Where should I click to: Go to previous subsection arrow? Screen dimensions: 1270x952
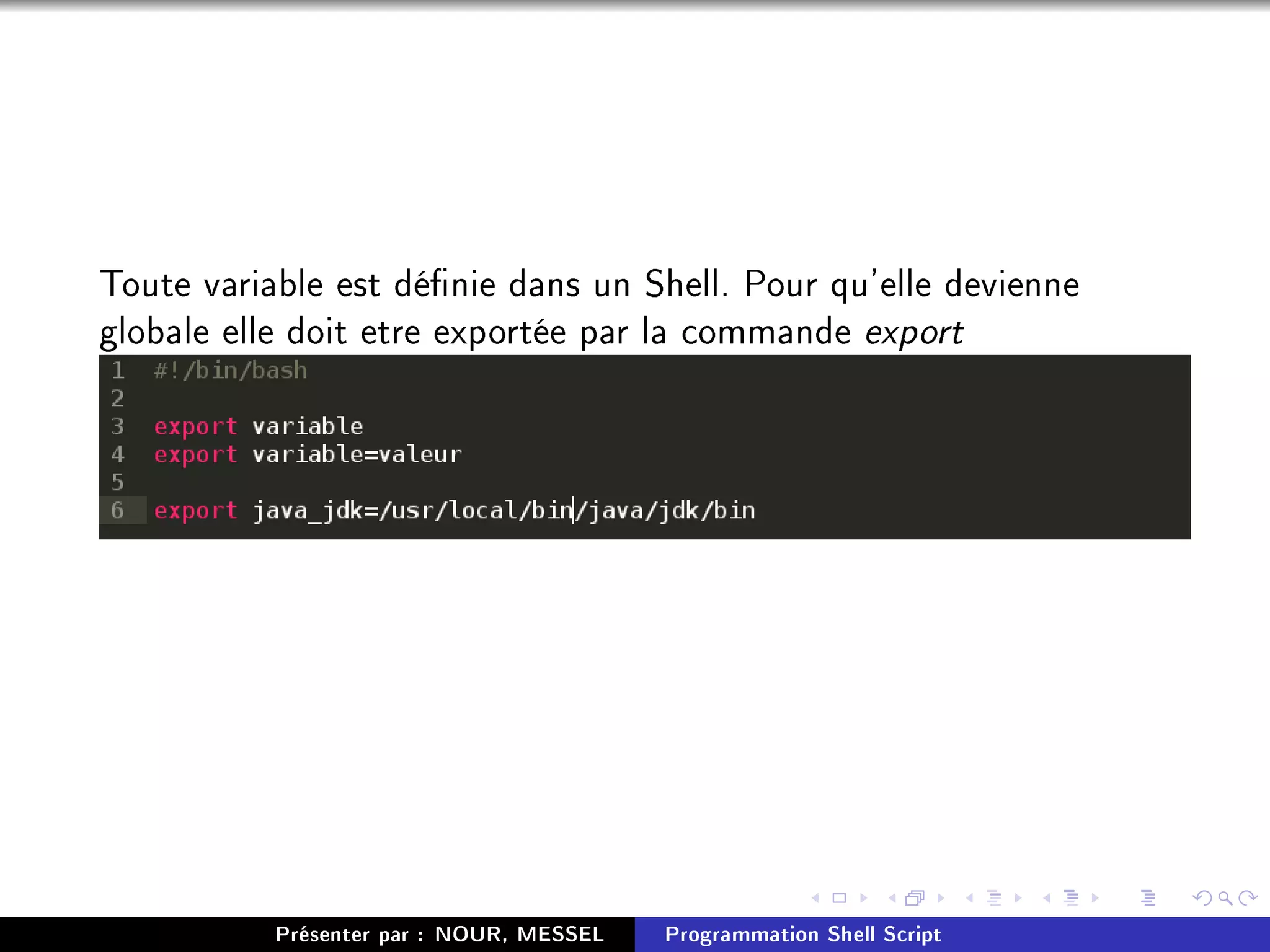pos(969,897)
